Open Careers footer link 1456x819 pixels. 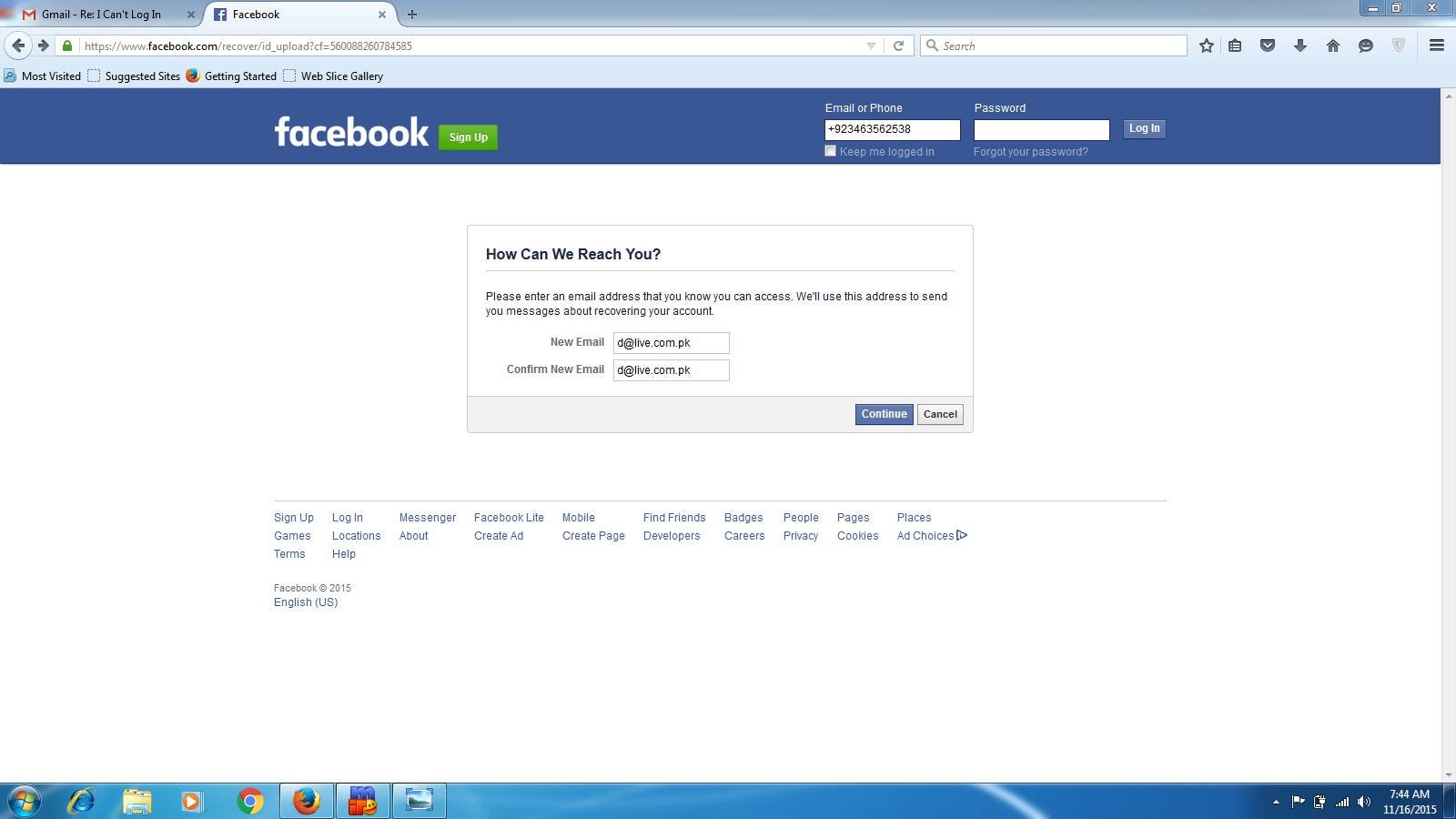pyautogui.click(x=744, y=536)
